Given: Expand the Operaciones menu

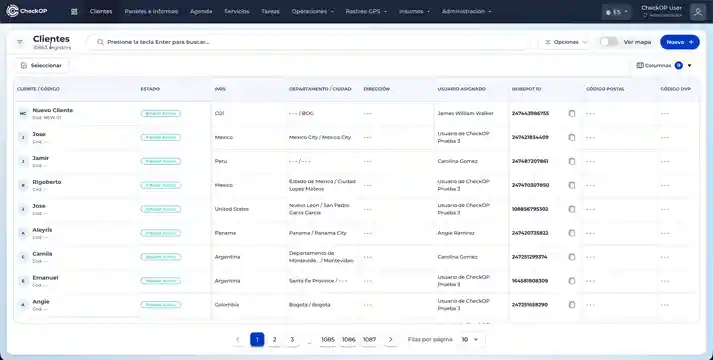Looking at the screenshot, I should coord(313,11).
